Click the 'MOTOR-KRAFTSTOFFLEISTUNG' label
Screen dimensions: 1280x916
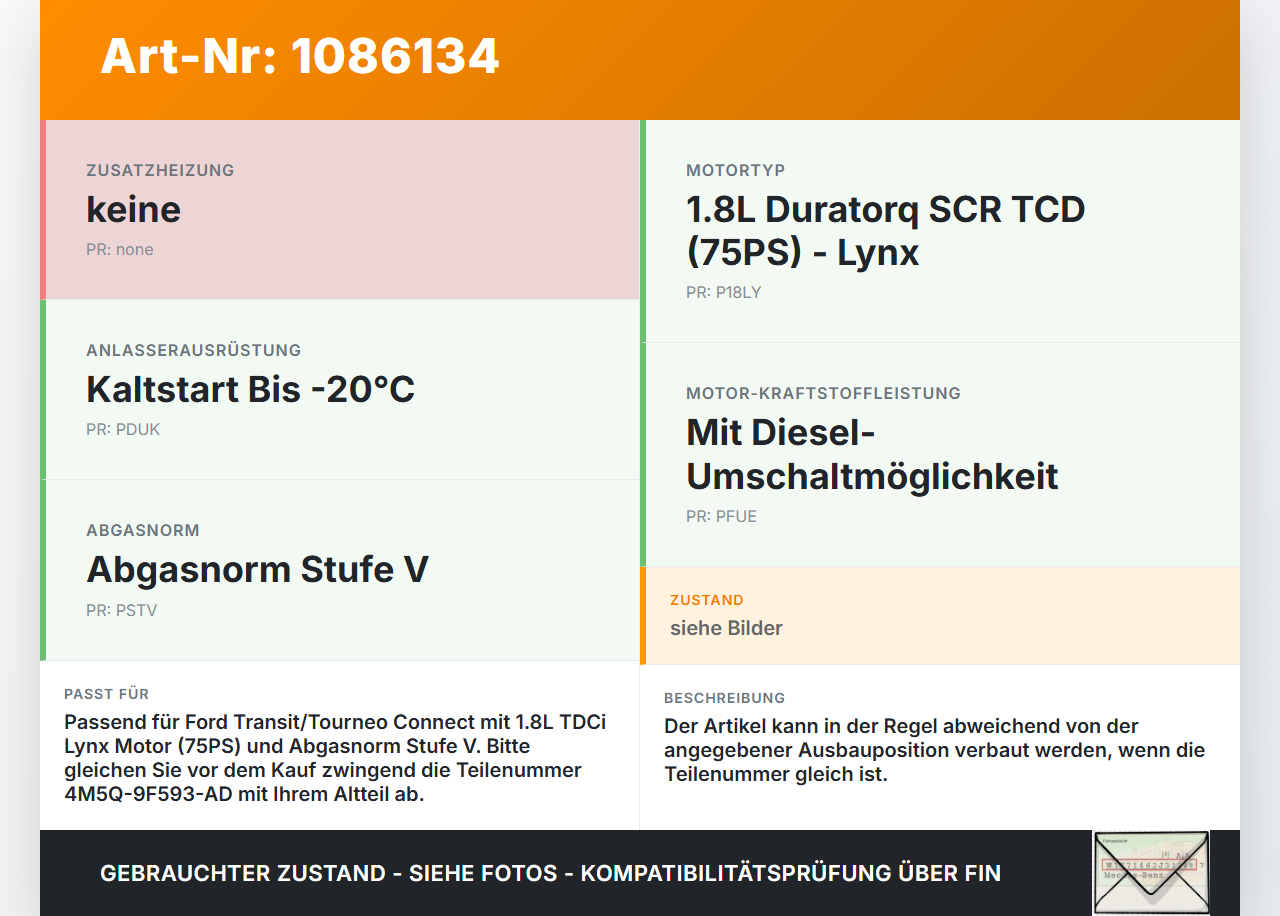(824, 393)
